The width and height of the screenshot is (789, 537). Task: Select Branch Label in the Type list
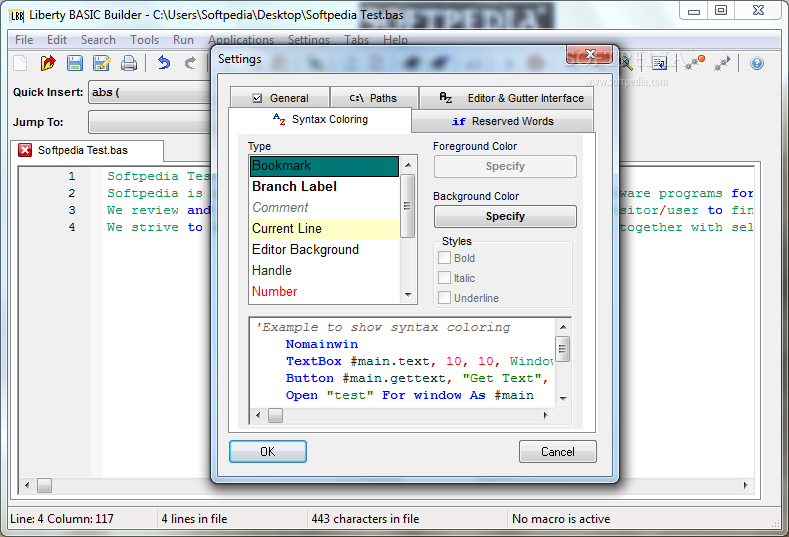tap(324, 187)
